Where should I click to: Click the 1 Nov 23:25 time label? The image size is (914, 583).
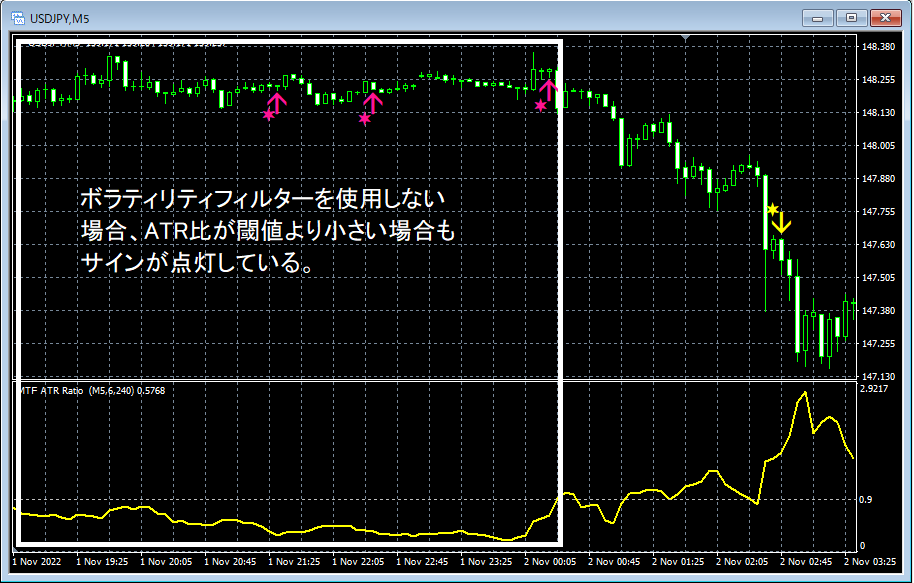point(486,561)
